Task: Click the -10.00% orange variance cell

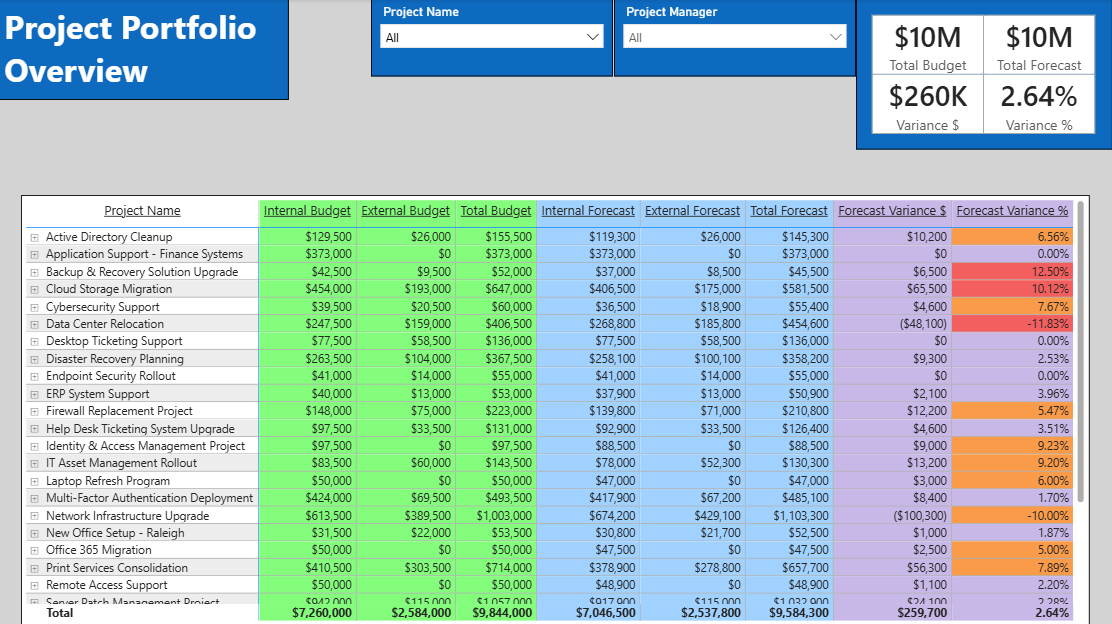Action: point(1012,516)
